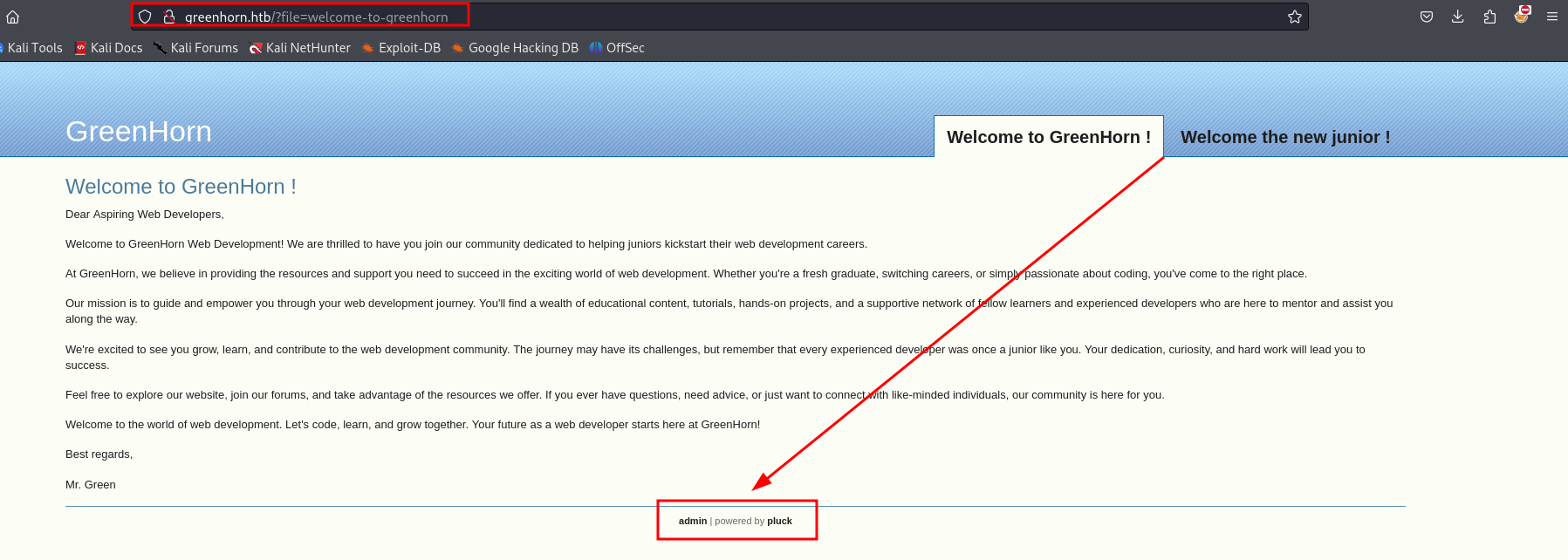Open the extensions puzzle icon
This screenshot has width=1568, height=560.
click(1489, 17)
